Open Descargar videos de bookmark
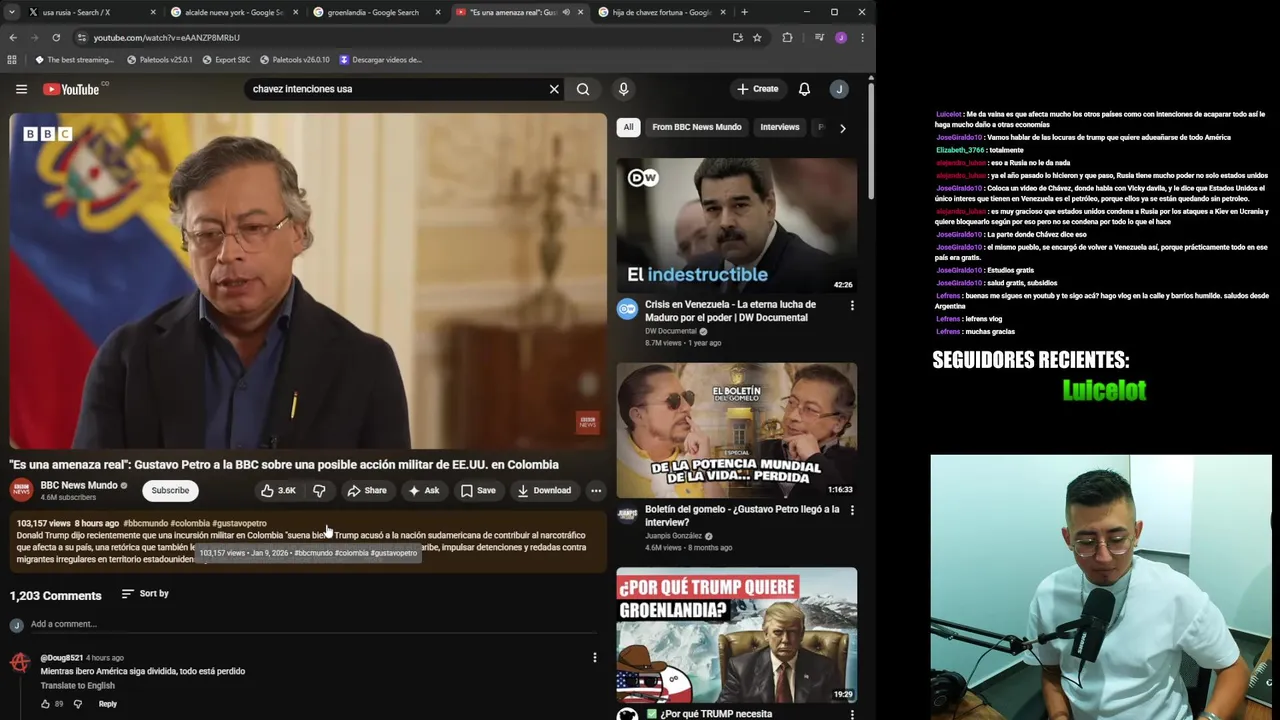 pos(380,60)
